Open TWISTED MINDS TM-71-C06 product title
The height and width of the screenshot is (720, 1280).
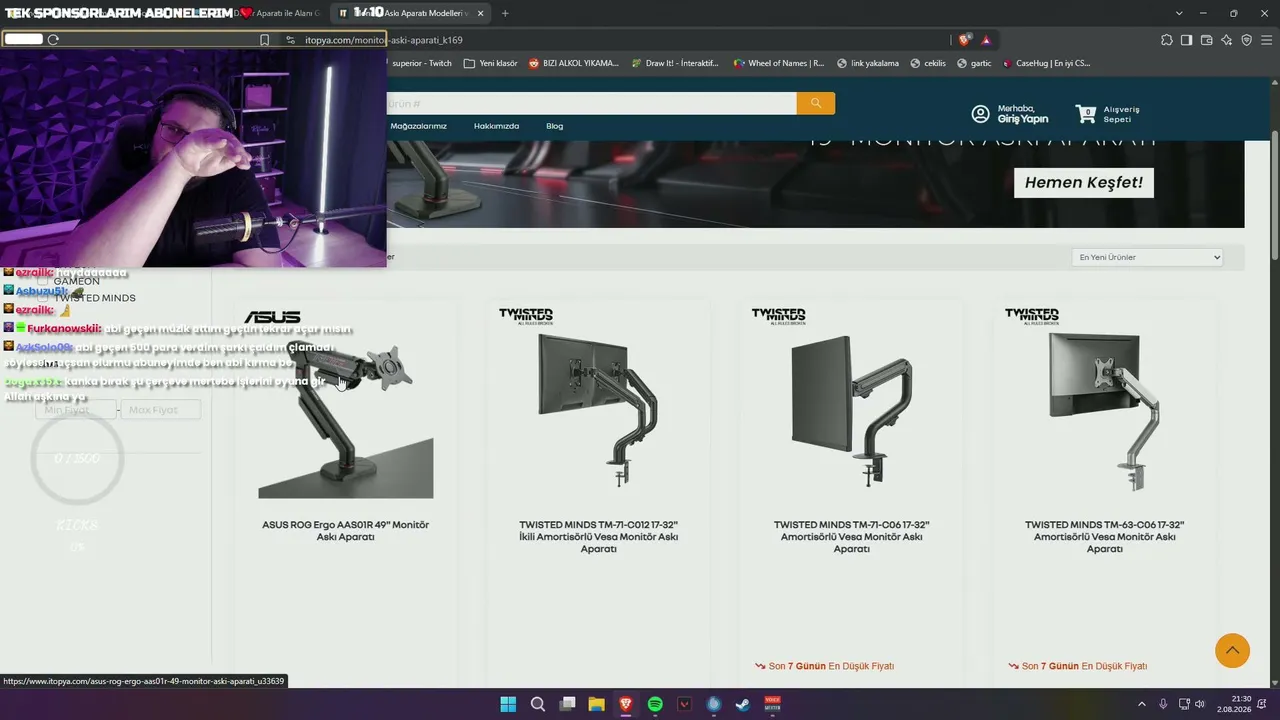851,537
